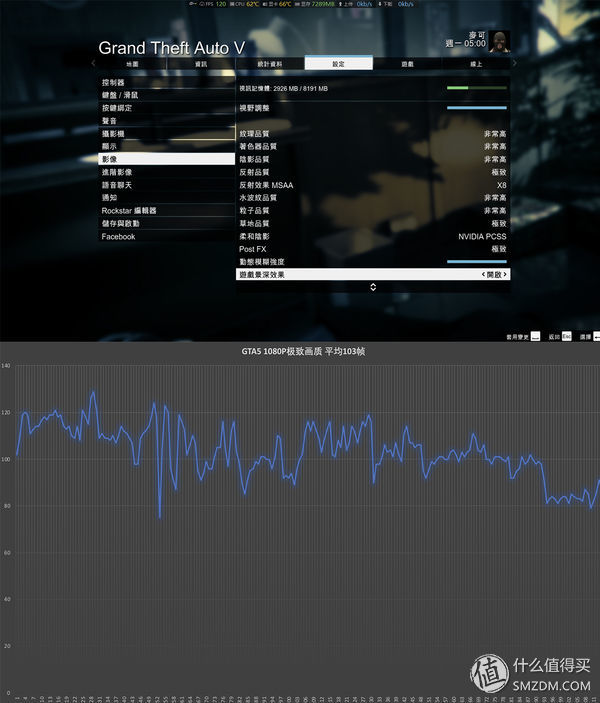
Task: Open Facebook settings category
Action: point(166,236)
